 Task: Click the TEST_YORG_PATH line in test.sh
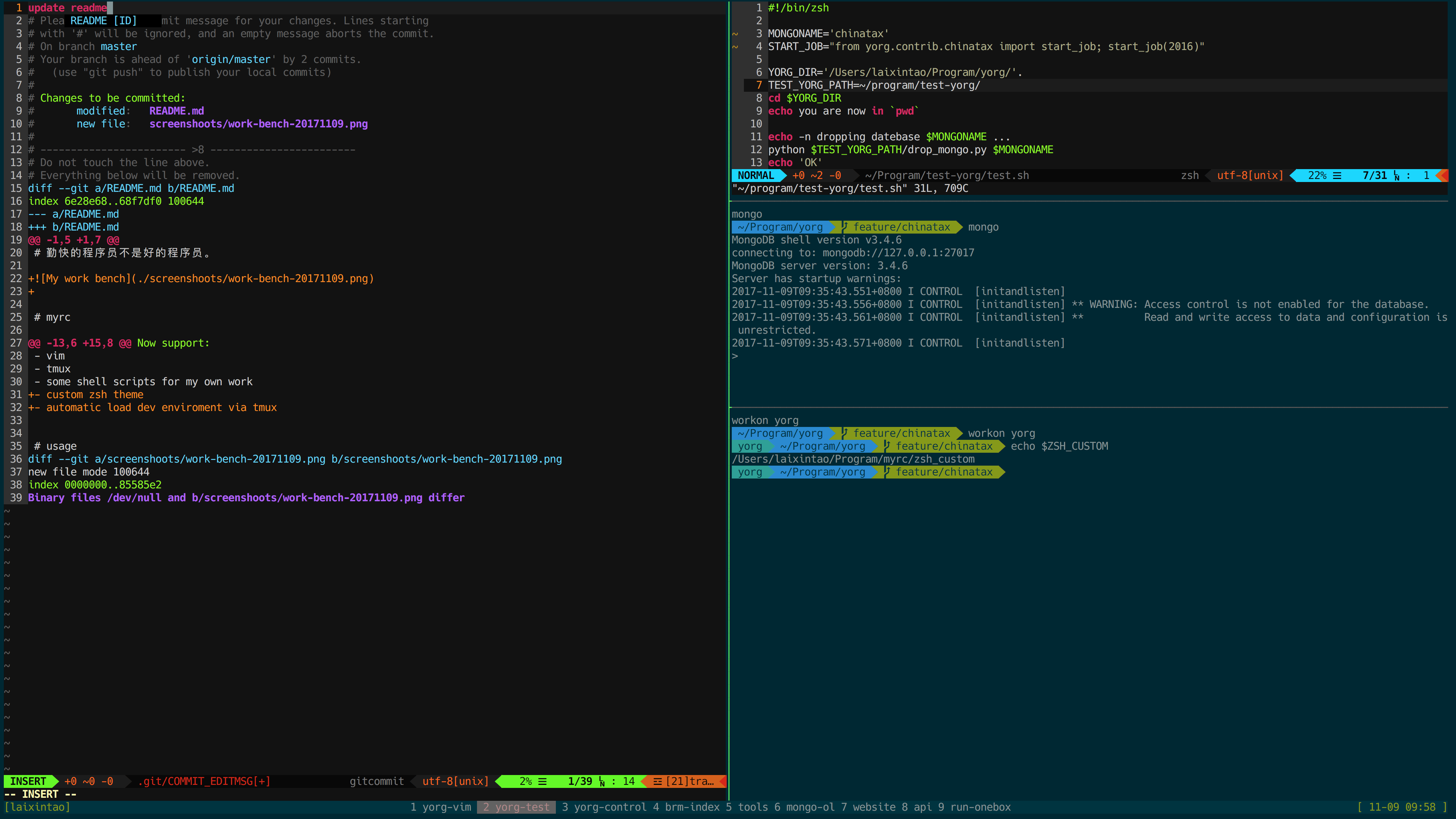coord(873,85)
